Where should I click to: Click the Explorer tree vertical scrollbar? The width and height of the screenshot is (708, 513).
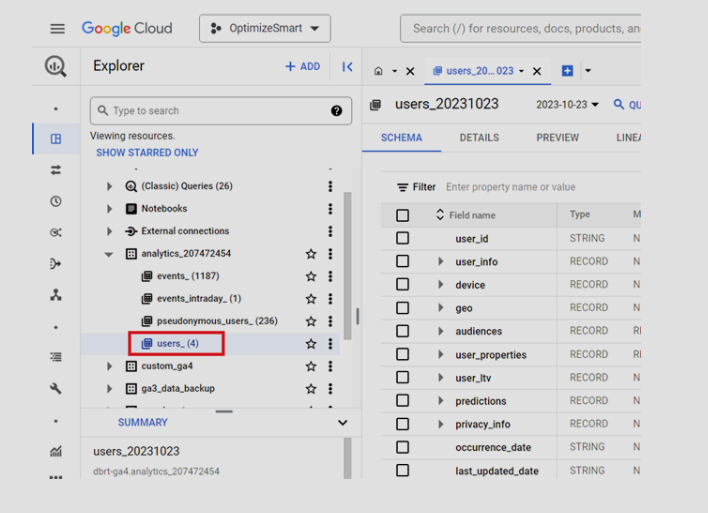coord(347,266)
